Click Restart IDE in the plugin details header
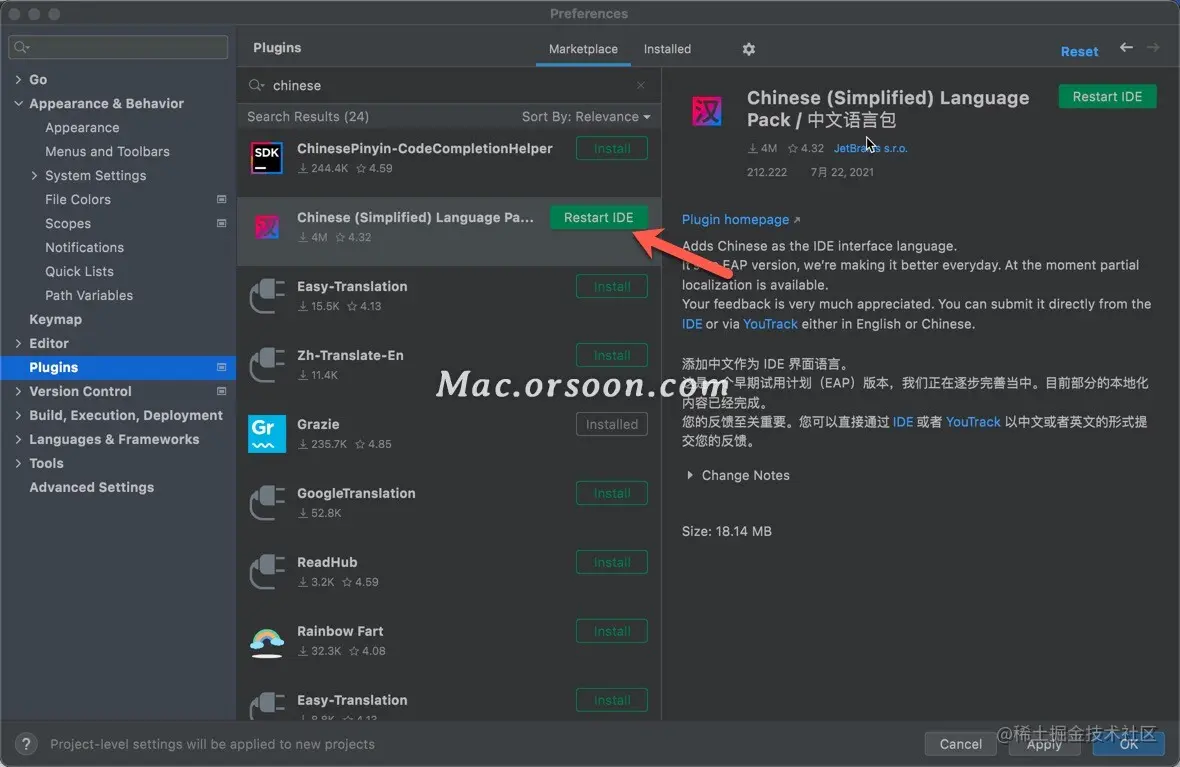Viewport: 1180px width, 767px height. tap(1107, 96)
